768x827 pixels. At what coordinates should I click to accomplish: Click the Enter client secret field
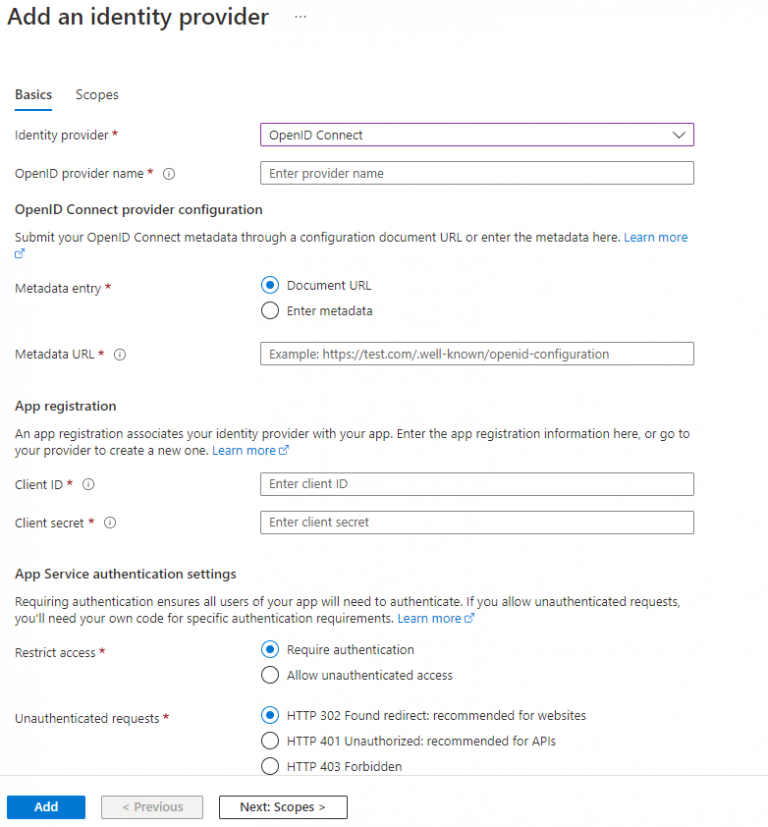pyautogui.click(x=477, y=522)
